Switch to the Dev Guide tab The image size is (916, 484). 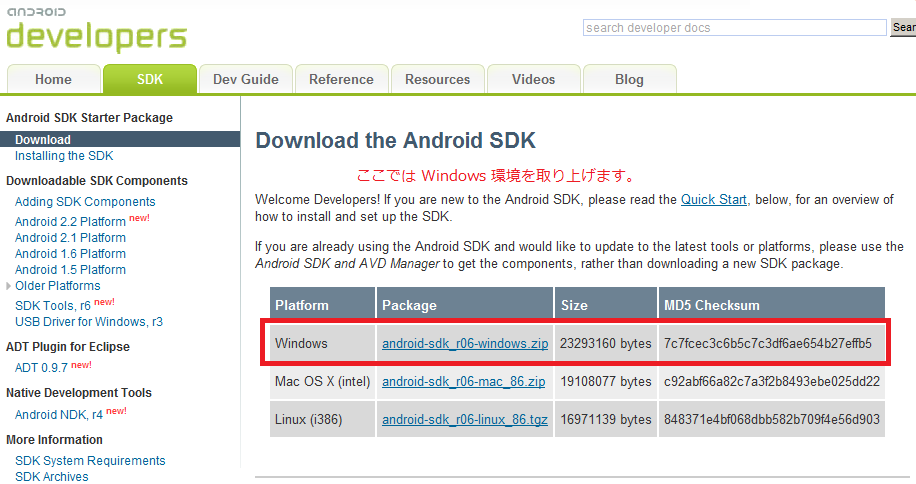pyautogui.click(x=245, y=79)
